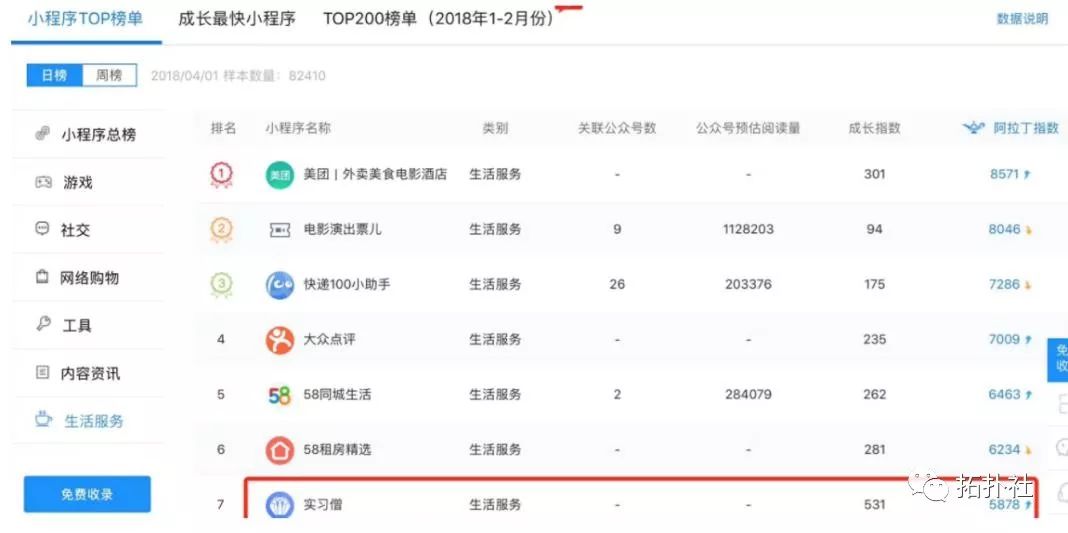
Task: Select the 生活服务 category
Action: [x=94, y=421]
